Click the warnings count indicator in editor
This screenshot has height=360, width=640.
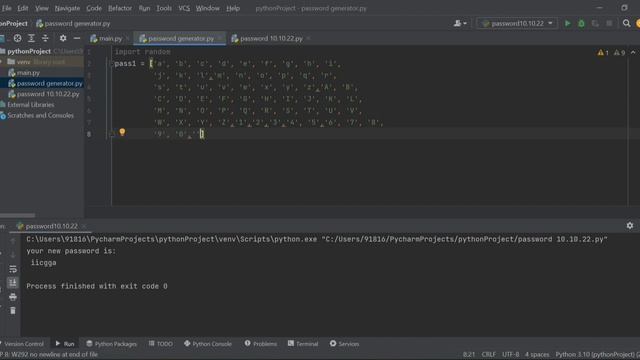pos(603,53)
